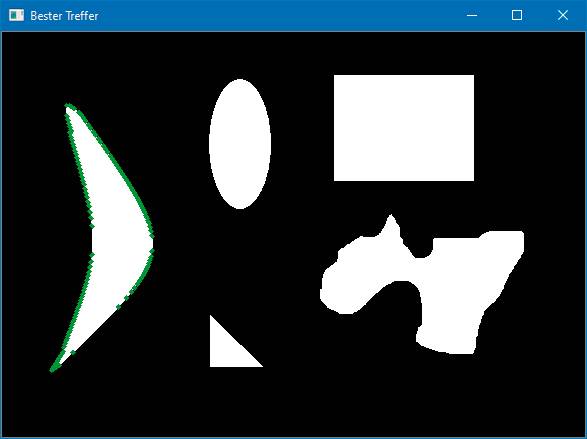Close the Bester Treffer window
Screen dimensions: 587x439
[x=563, y=15]
